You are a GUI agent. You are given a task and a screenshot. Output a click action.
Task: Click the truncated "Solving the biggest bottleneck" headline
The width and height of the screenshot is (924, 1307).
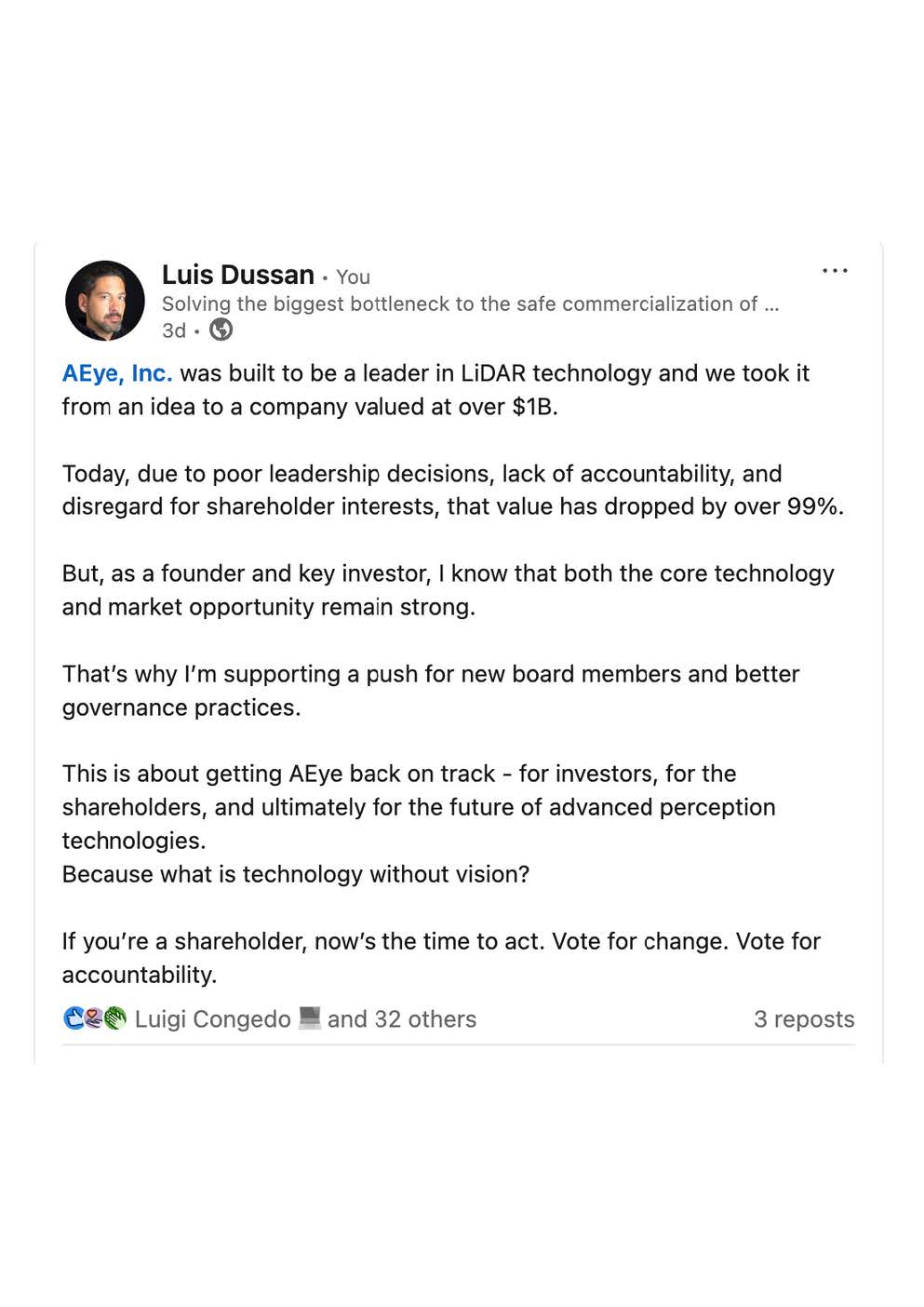(470, 303)
